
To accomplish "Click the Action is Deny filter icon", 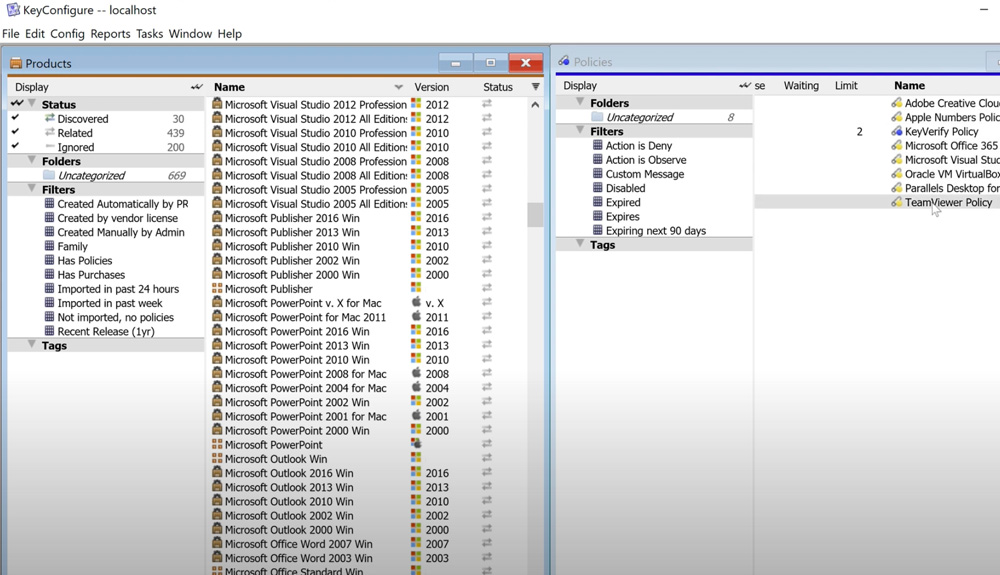I will click(598, 145).
